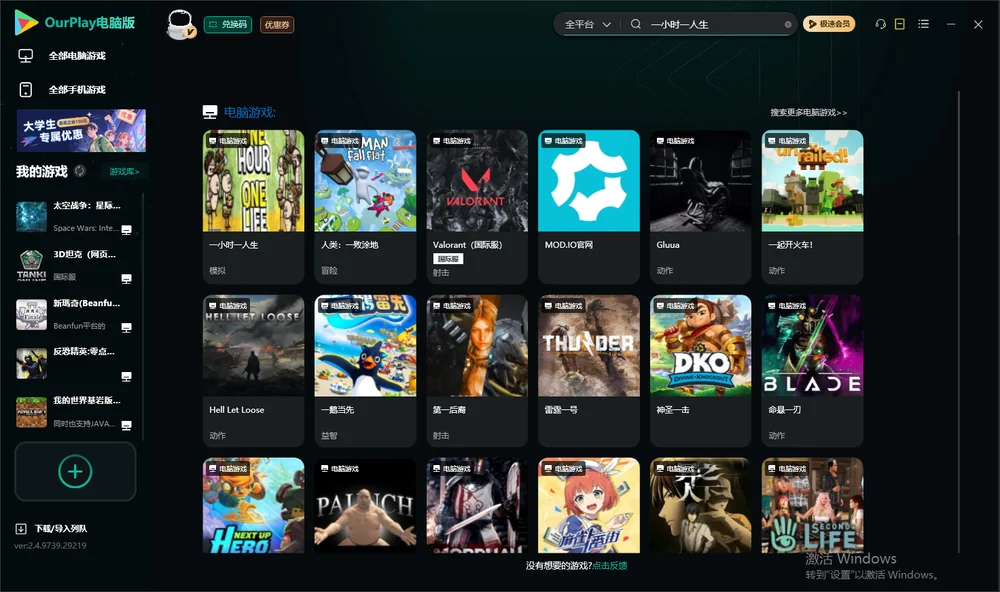Click the phone icon for mobile games
The width and height of the screenshot is (1000, 592).
click(26, 90)
